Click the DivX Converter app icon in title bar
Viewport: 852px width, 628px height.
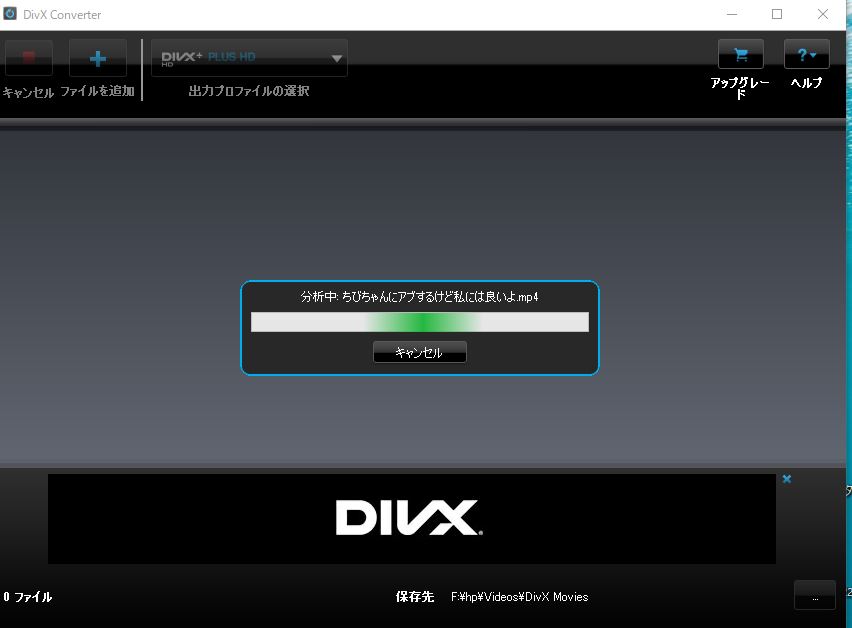point(10,14)
